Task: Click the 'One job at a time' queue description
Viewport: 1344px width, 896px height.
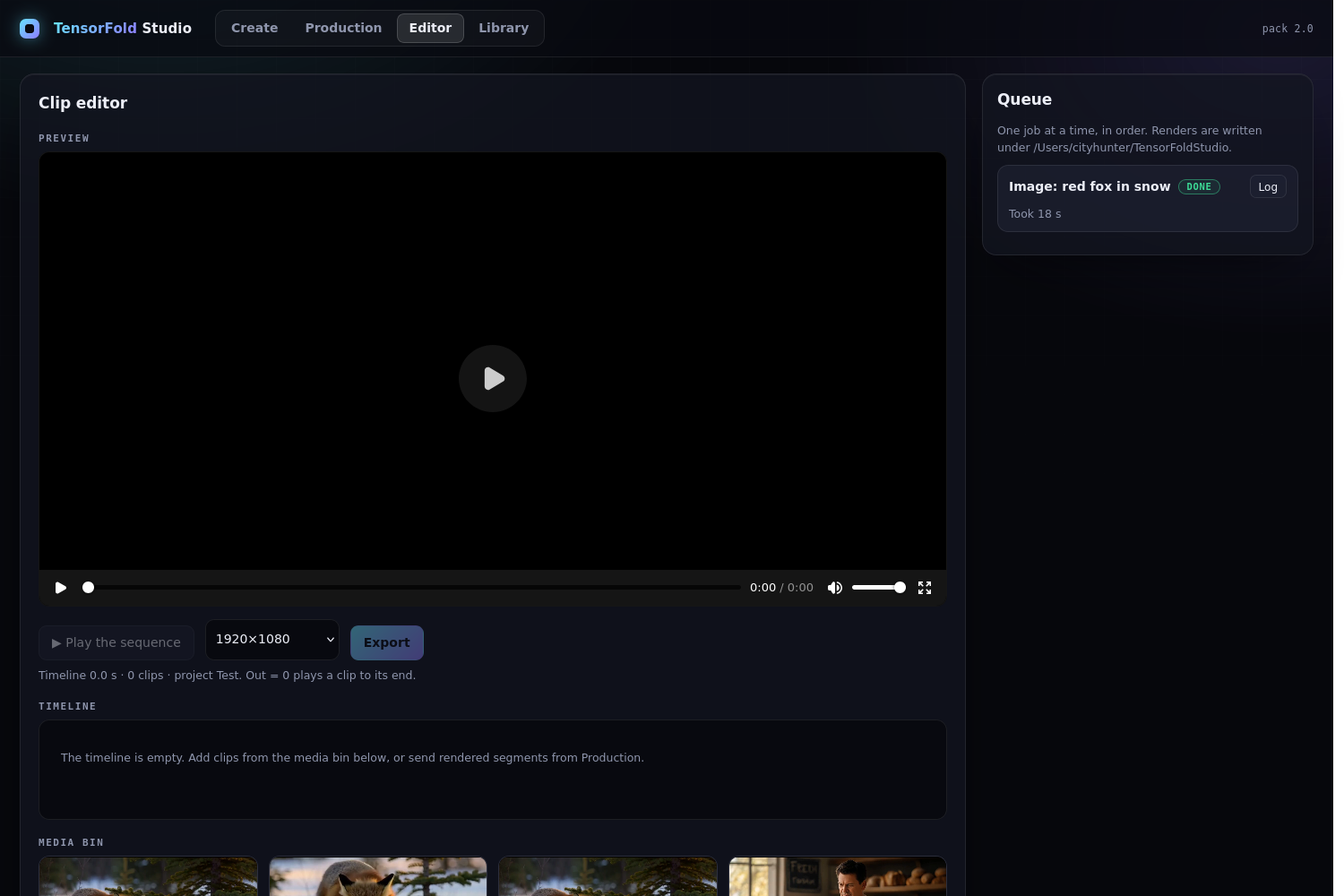Action: pyautogui.click(x=1129, y=139)
